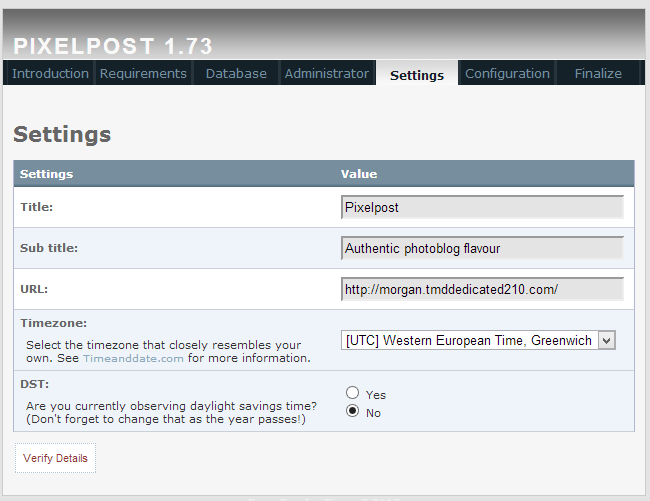Screen dimensions: 650x501
Task: Open the Timeanddate.com link
Action: click(133, 358)
